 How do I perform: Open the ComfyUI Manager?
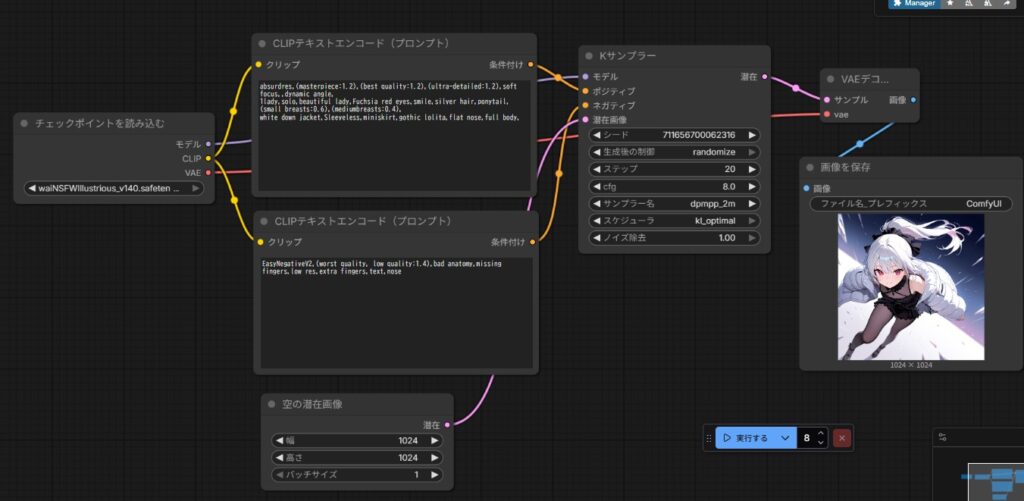click(x=911, y=4)
